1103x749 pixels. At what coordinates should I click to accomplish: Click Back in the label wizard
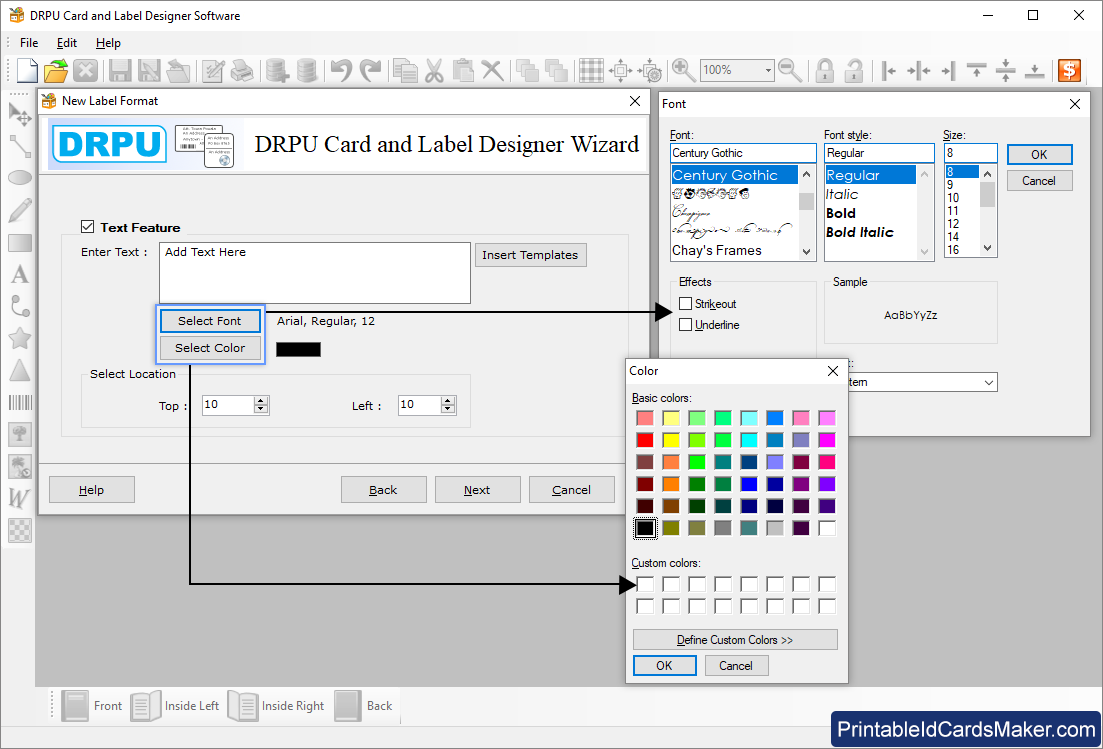pos(383,489)
